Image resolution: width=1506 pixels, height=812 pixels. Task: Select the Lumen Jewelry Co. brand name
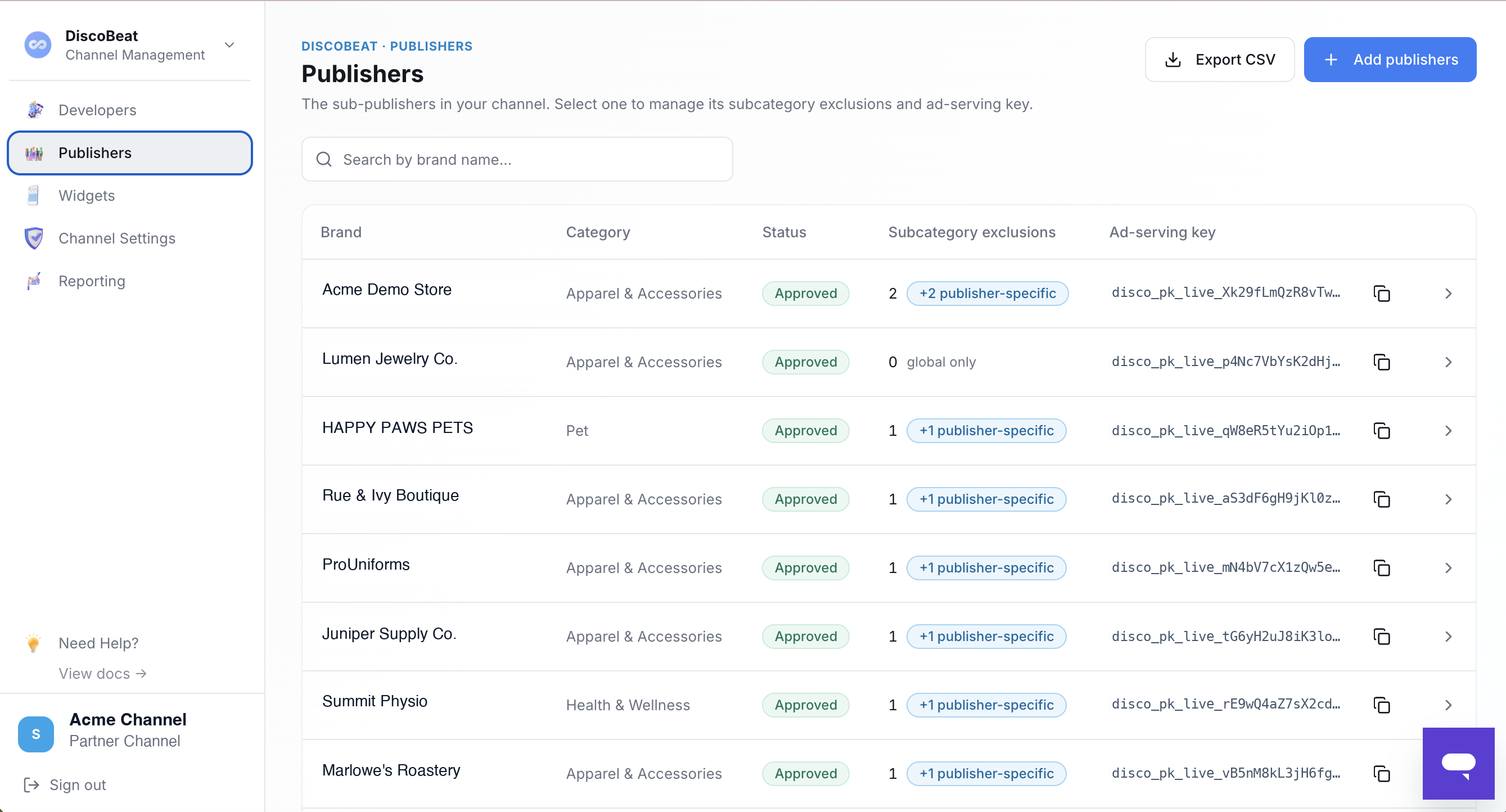(390, 358)
